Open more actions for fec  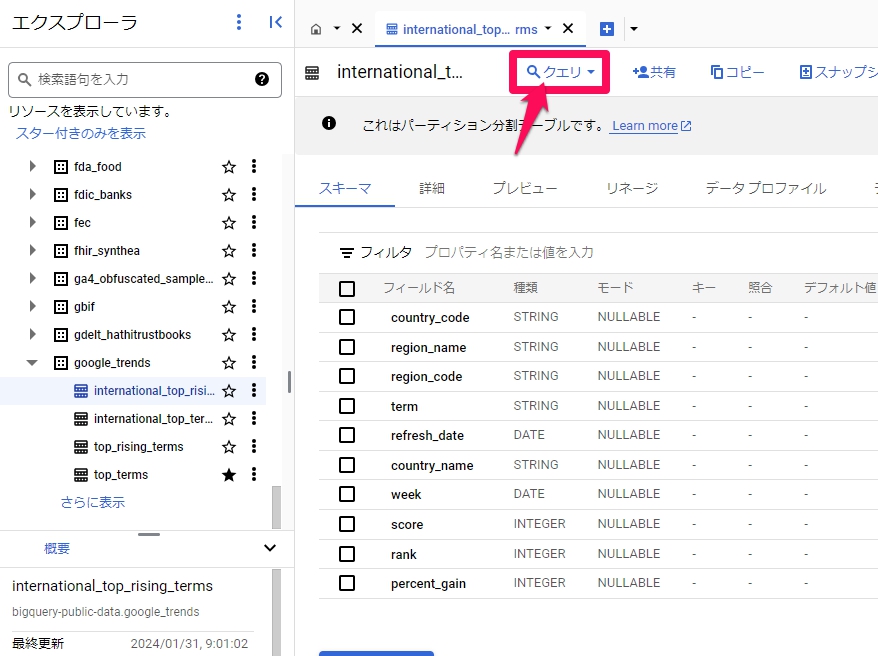pos(254,222)
